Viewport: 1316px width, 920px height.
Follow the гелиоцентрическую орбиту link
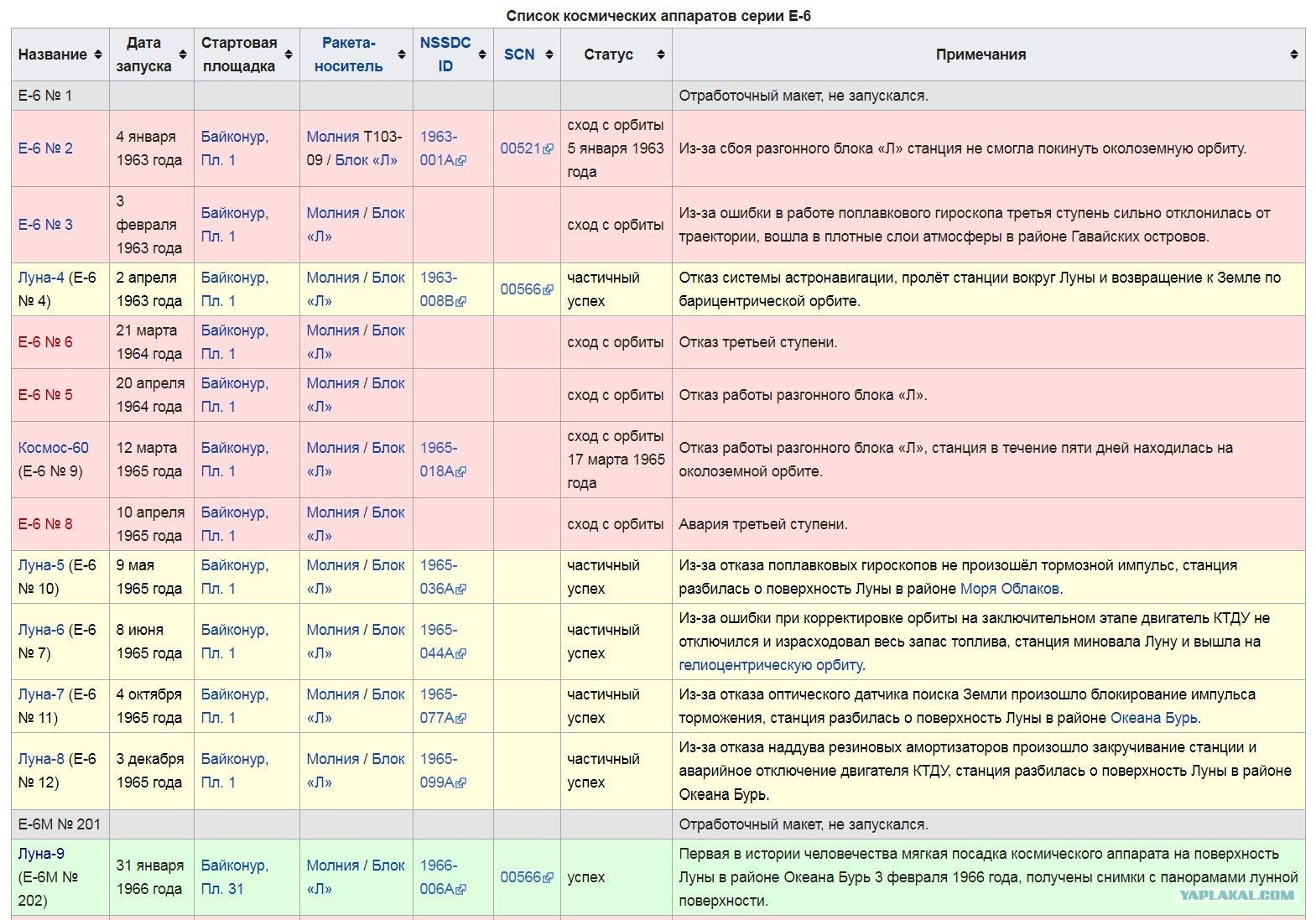[x=771, y=665]
